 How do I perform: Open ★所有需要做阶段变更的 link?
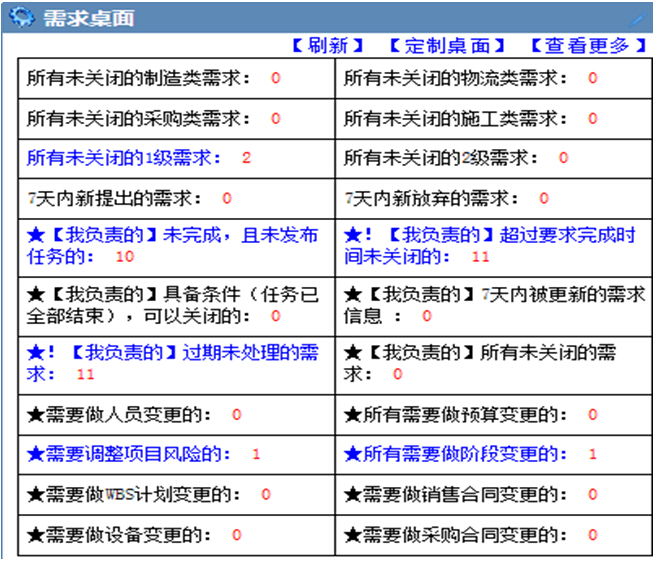[455, 454]
